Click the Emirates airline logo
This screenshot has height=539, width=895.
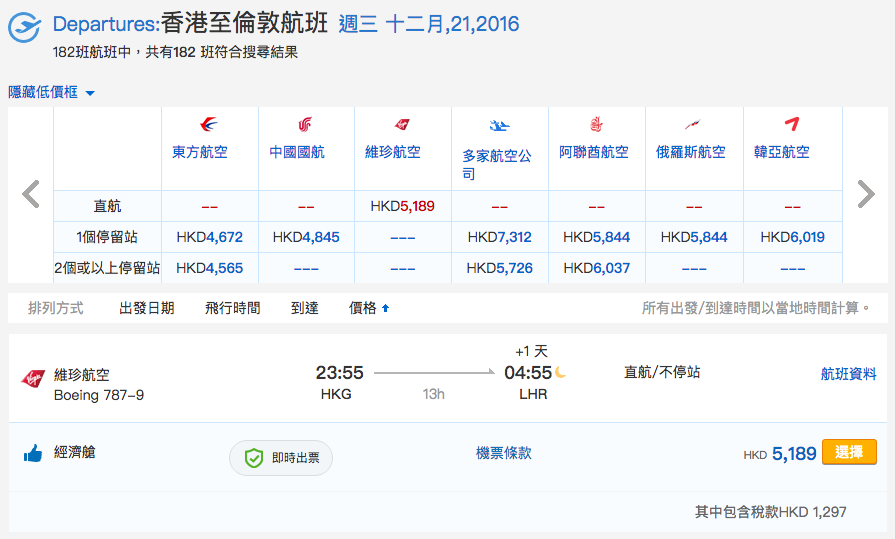(596, 124)
